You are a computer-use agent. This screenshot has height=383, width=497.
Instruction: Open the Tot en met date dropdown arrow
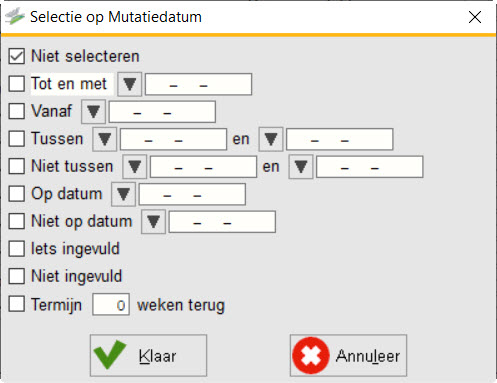(129, 84)
